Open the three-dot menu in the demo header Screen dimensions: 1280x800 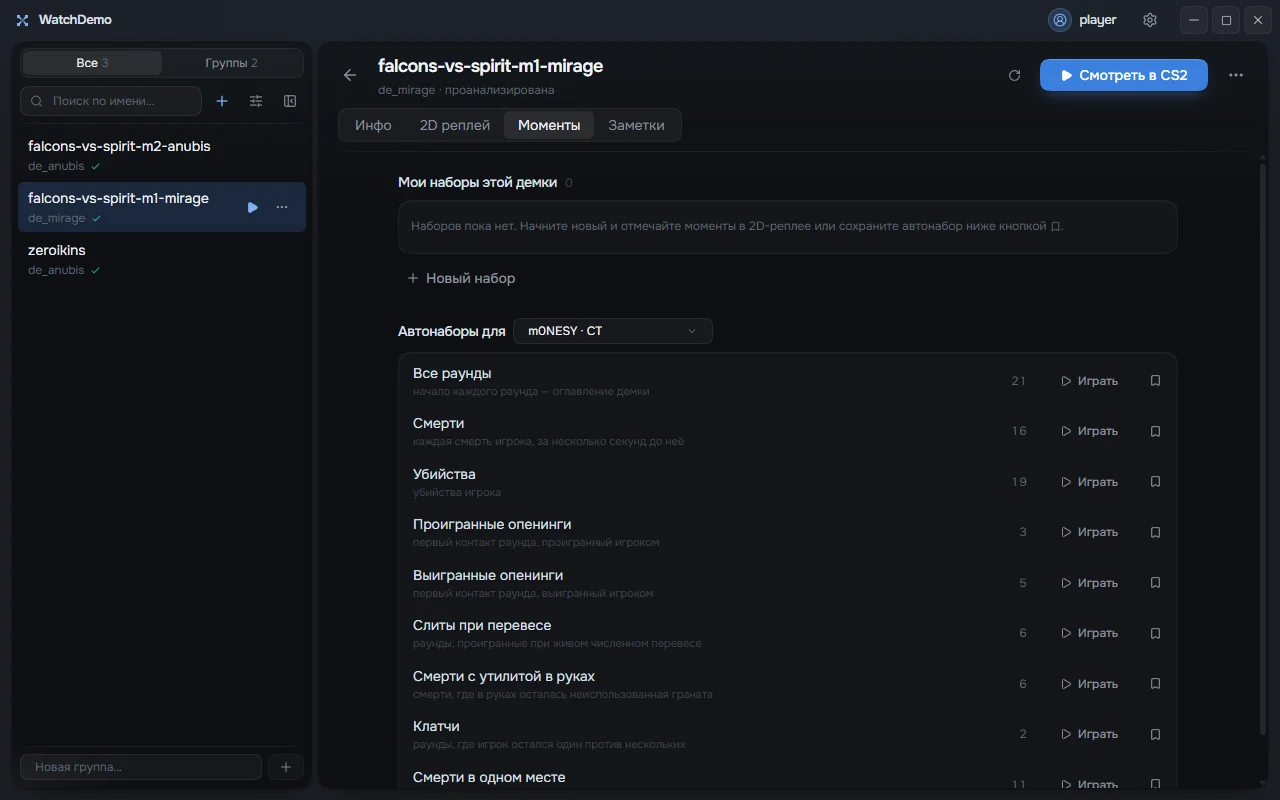1236,75
